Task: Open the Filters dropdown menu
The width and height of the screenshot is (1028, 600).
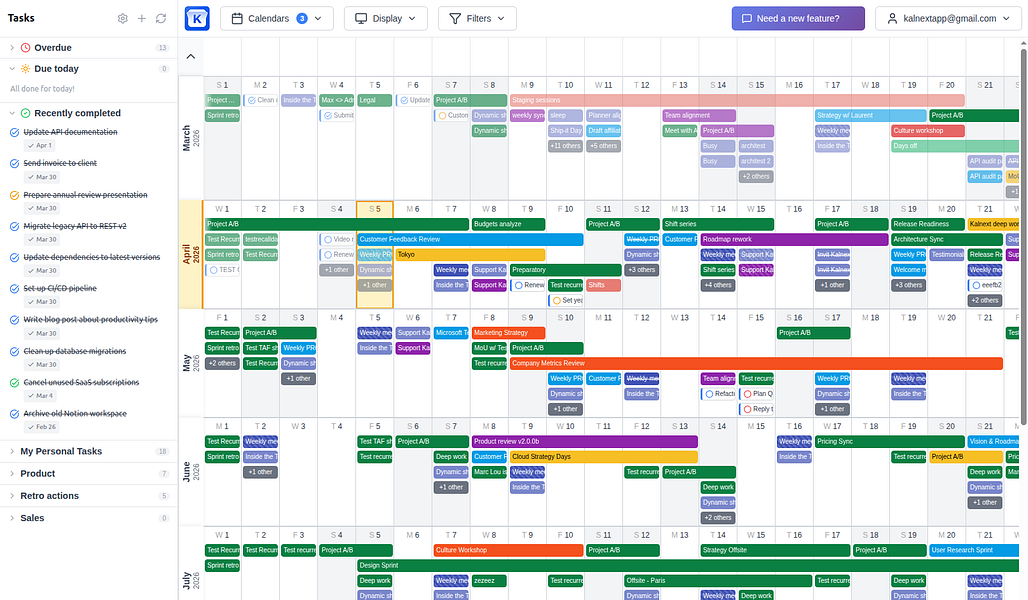Action: 477,18
